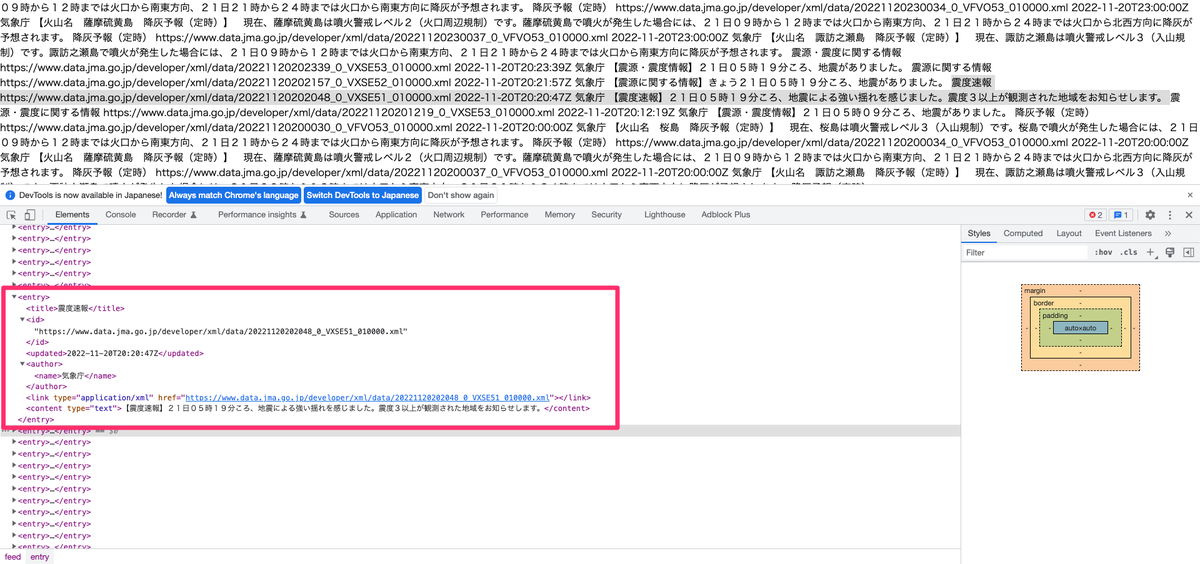Toggle the computed styles sidebar icon
This screenshot has height=564, width=1200.
[1188, 253]
